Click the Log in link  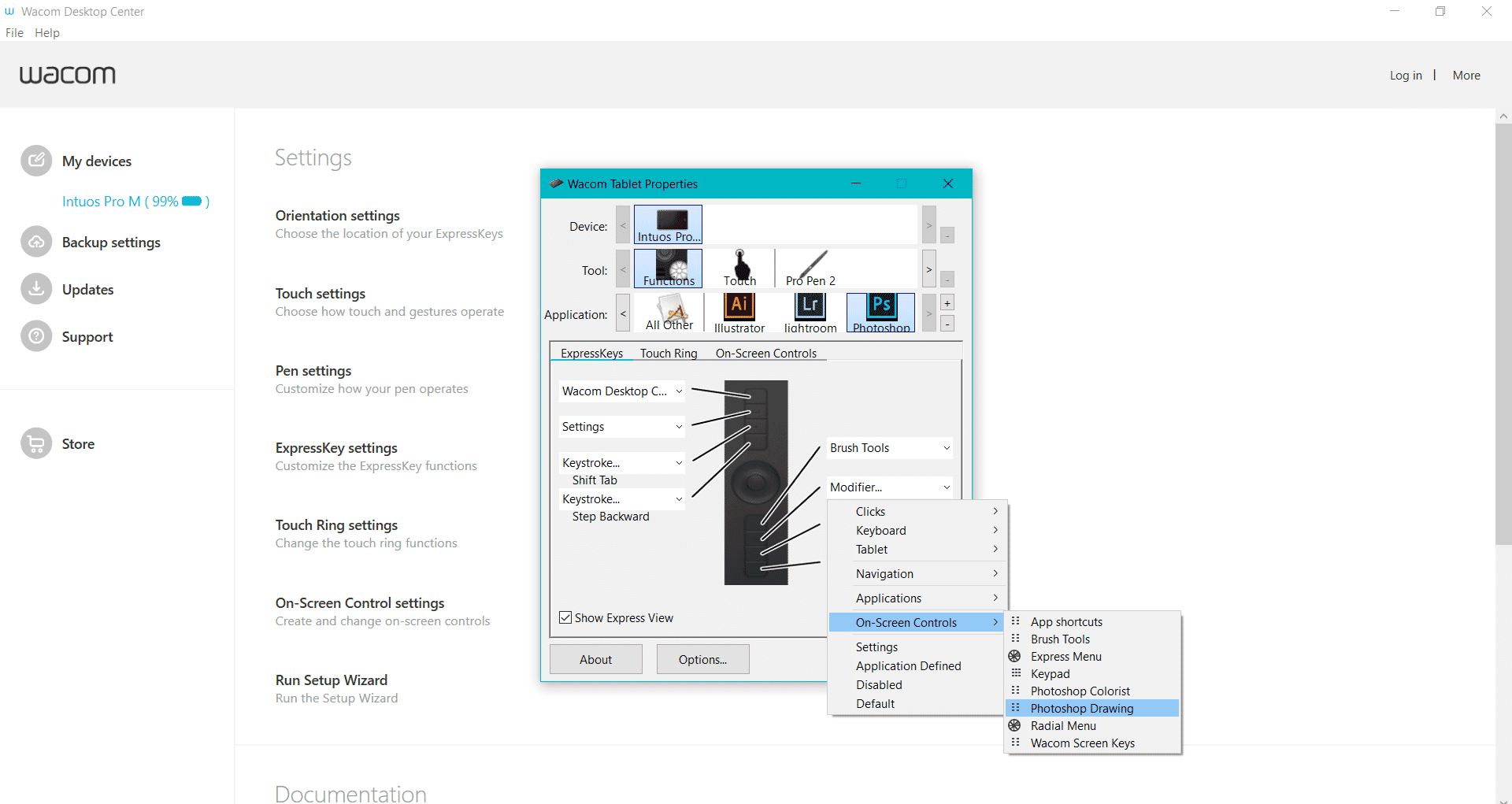tap(1406, 76)
